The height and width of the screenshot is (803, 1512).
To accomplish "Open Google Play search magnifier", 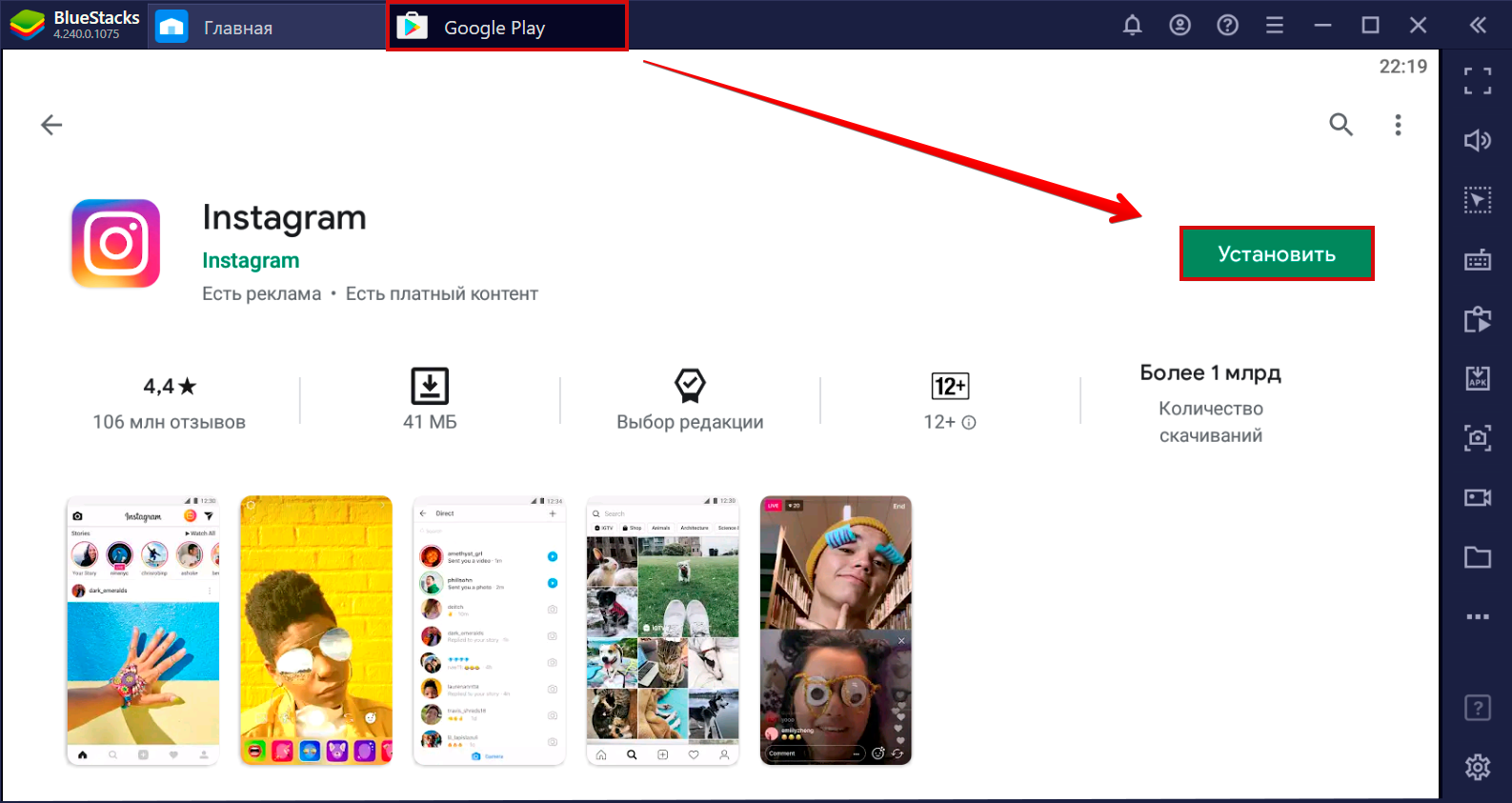I will 1341,125.
